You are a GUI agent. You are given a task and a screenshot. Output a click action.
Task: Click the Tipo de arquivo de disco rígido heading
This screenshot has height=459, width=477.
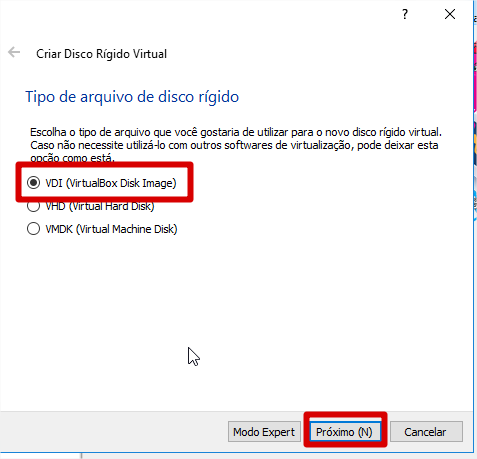[x=132, y=97]
